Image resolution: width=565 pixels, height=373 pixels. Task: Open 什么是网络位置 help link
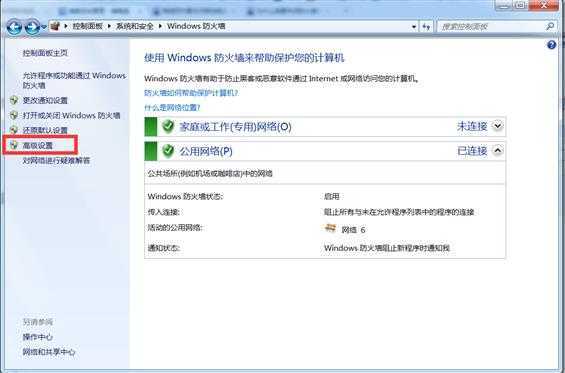[x=172, y=107]
